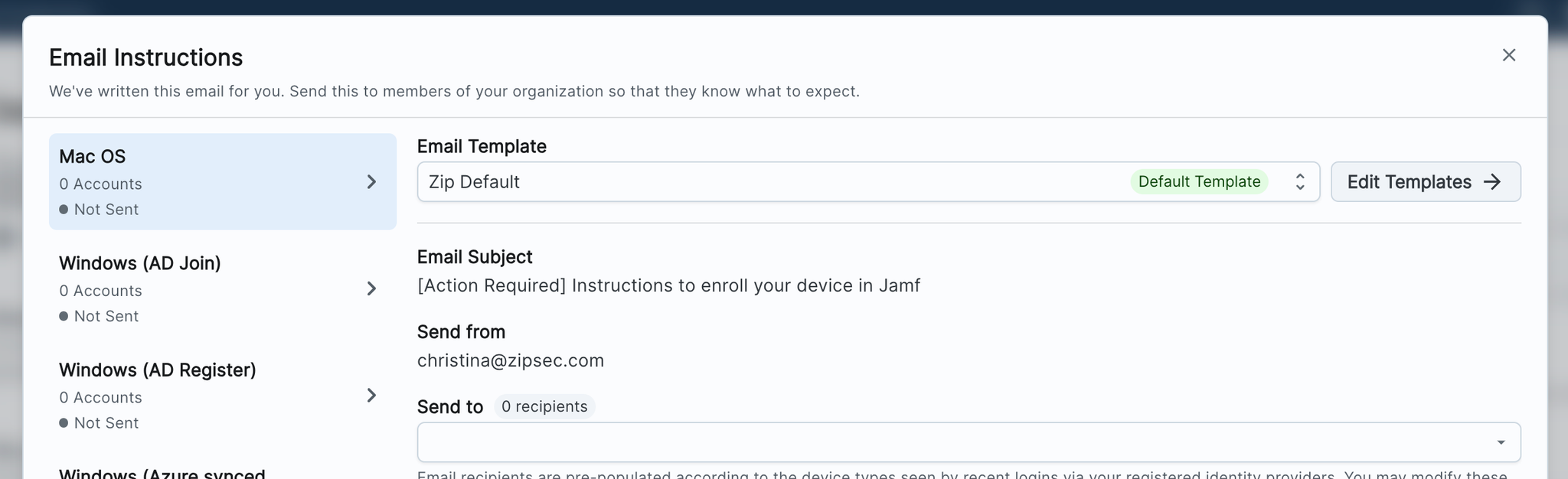Click Not Sent status dot under Windows (AD Join)
The height and width of the screenshot is (479, 1568).
64,316
